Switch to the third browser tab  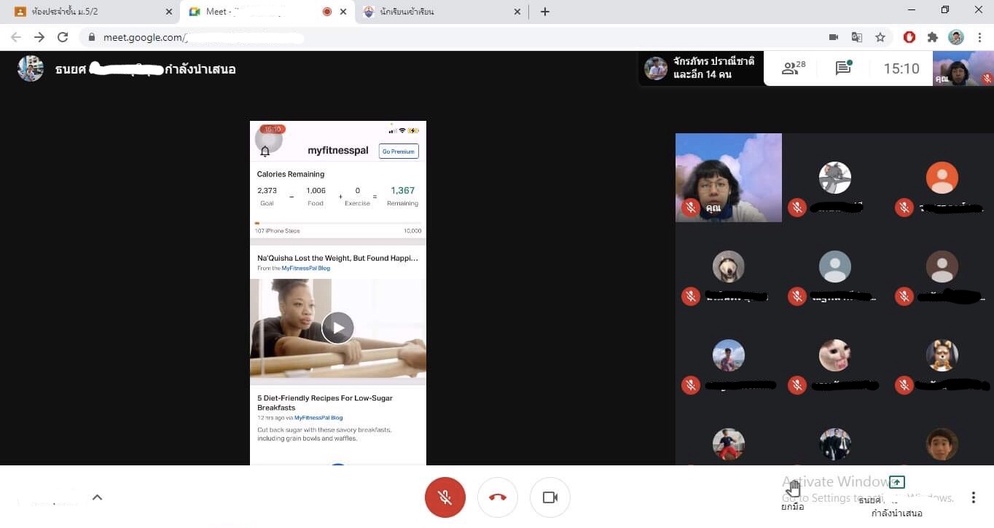pyautogui.click(x=440, y=12)
